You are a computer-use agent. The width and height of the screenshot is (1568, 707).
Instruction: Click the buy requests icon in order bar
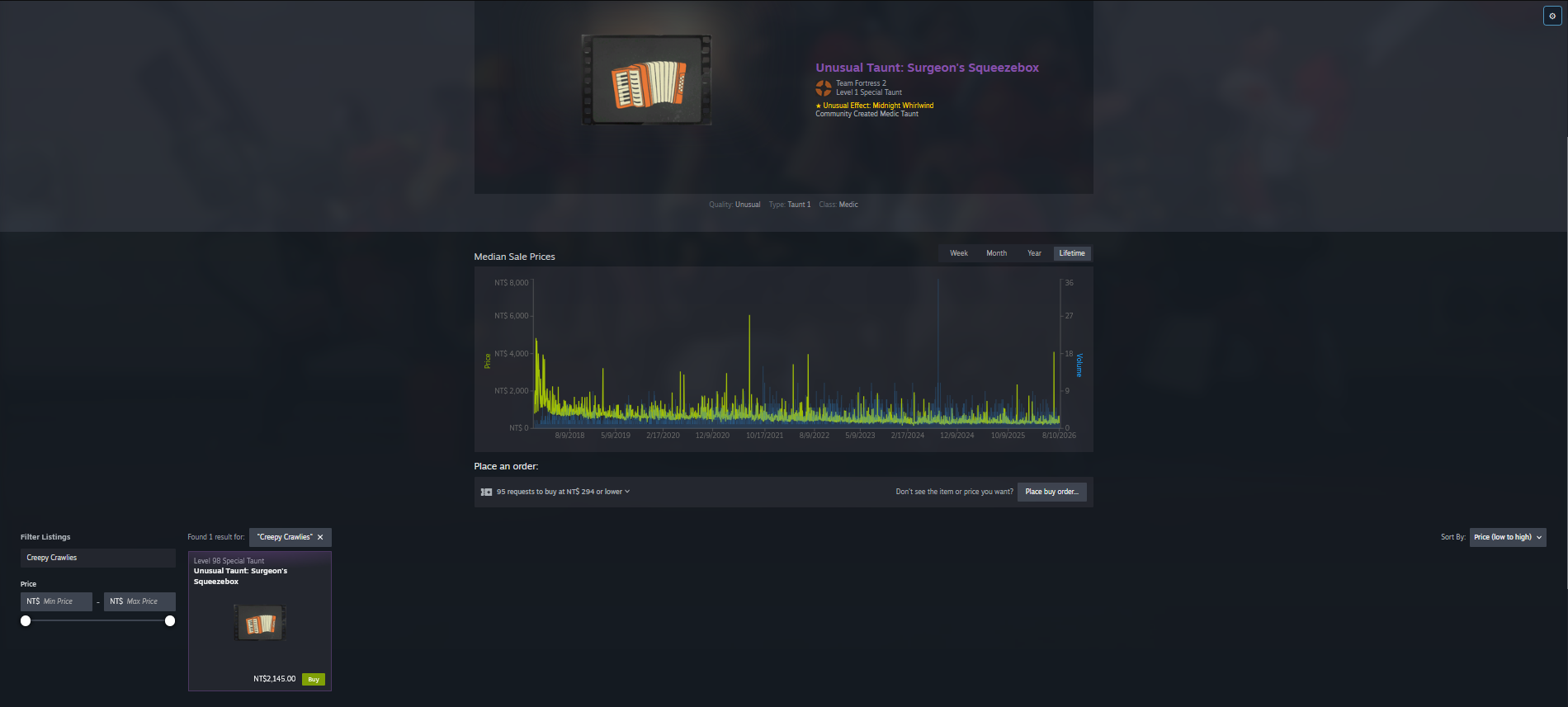(486, 493)
